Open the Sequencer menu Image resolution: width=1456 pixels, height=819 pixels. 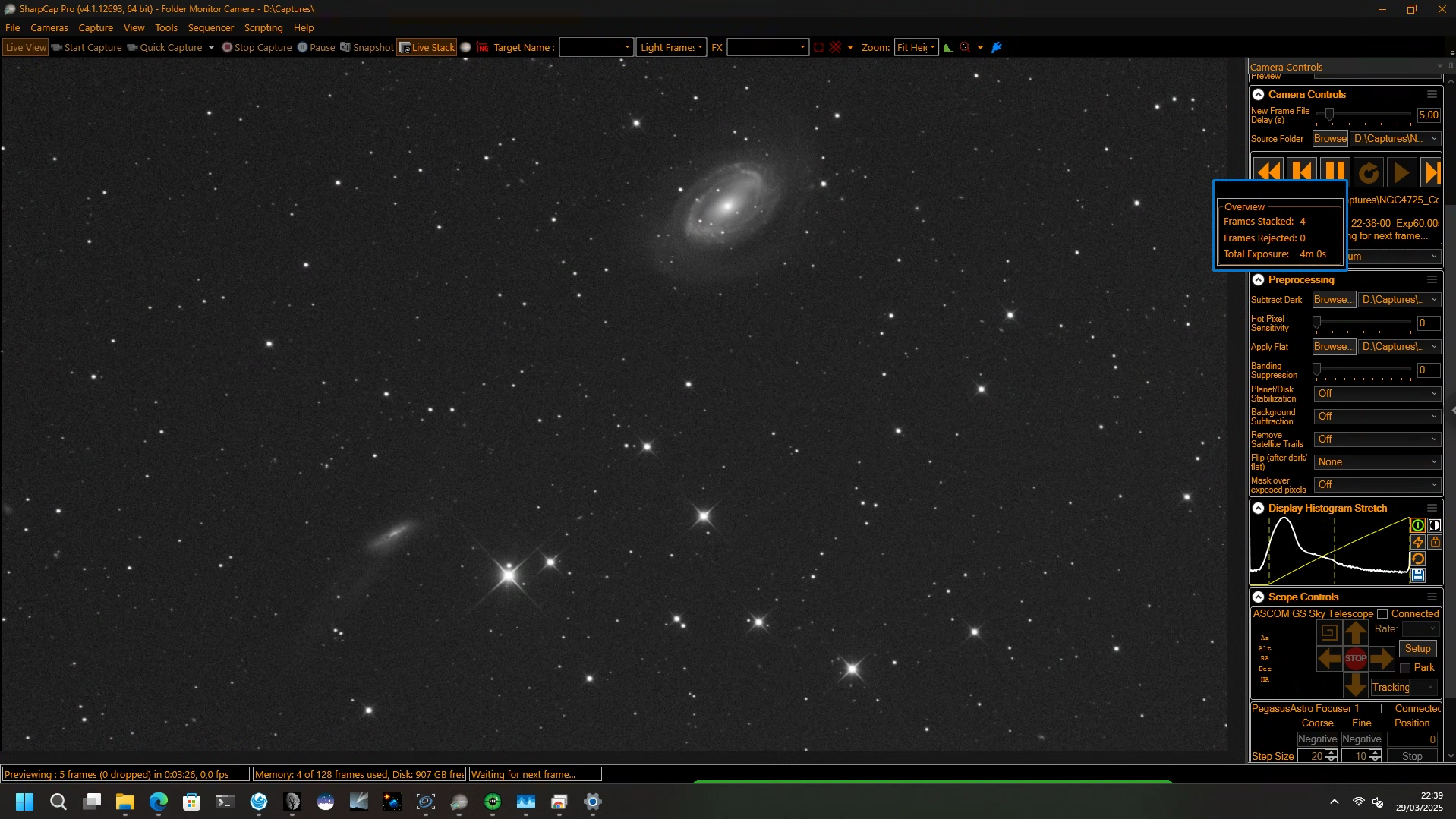coord(211,28)
